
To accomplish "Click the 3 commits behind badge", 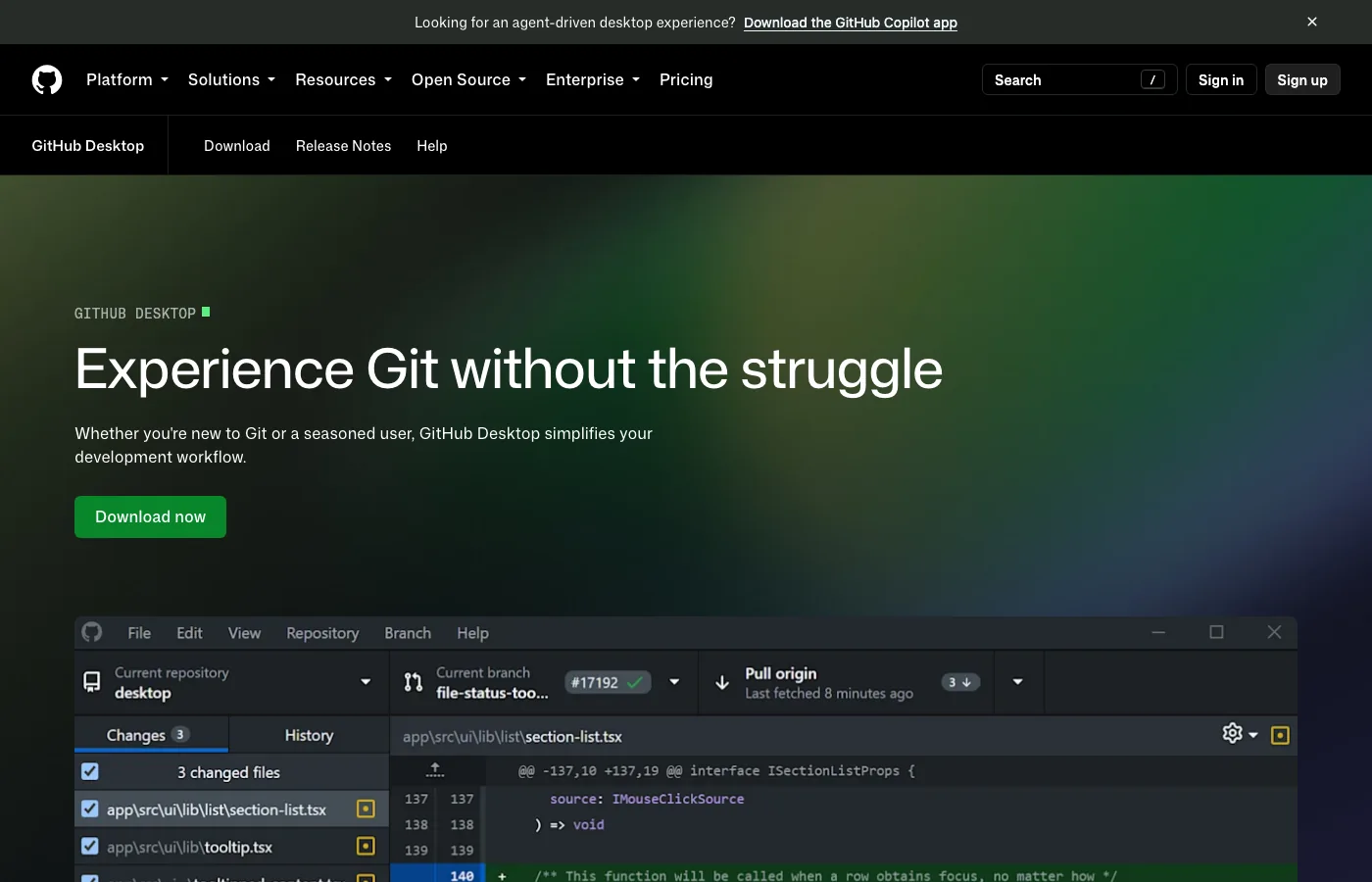I will [x=960, y=682].
